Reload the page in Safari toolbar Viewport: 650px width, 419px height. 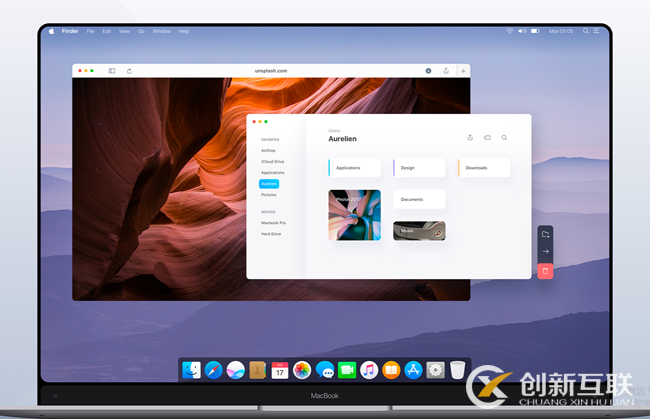[129, 71]
